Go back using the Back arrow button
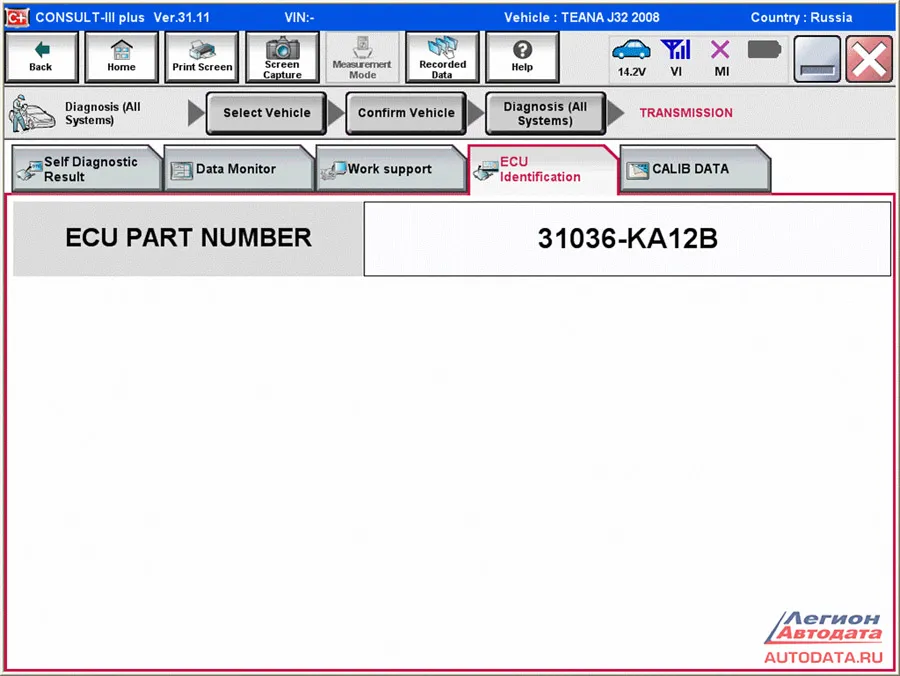Viewport: 900px width, 676px height. 41,57
